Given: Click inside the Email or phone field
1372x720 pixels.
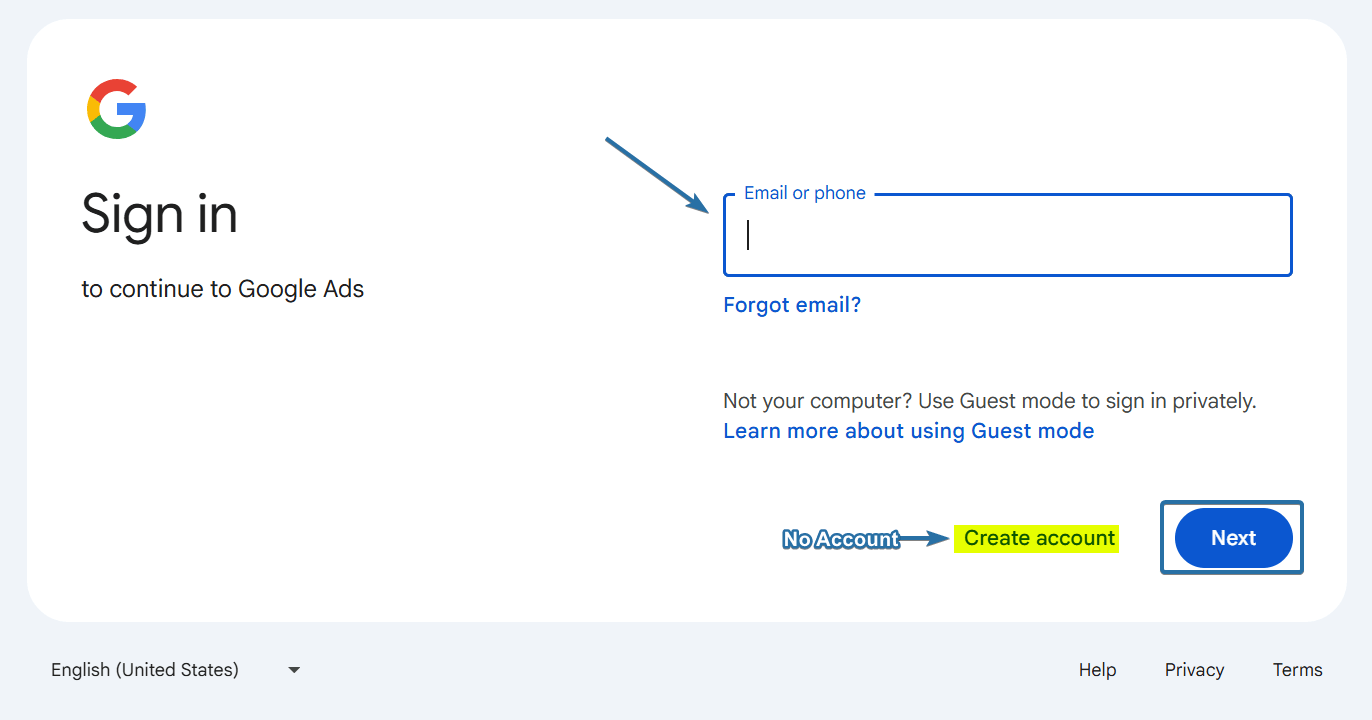Looking at the screenshot, I should pyautogui.click(x=1007, y=236).
